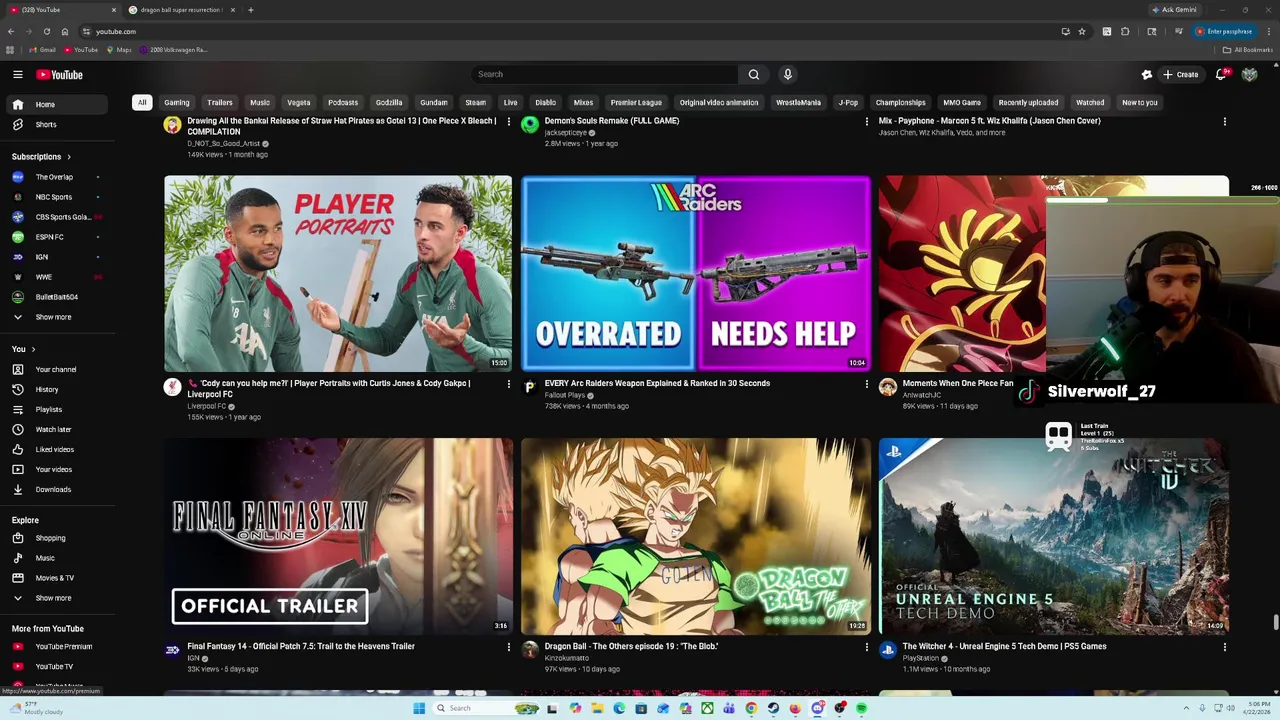Click the search magnifier button
This screenshot has width=1280, height=720.
754,74
